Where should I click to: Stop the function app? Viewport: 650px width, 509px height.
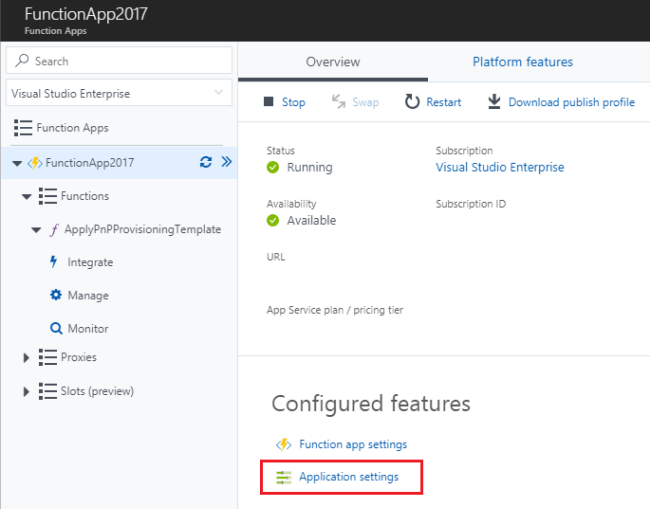pos(293,102)
